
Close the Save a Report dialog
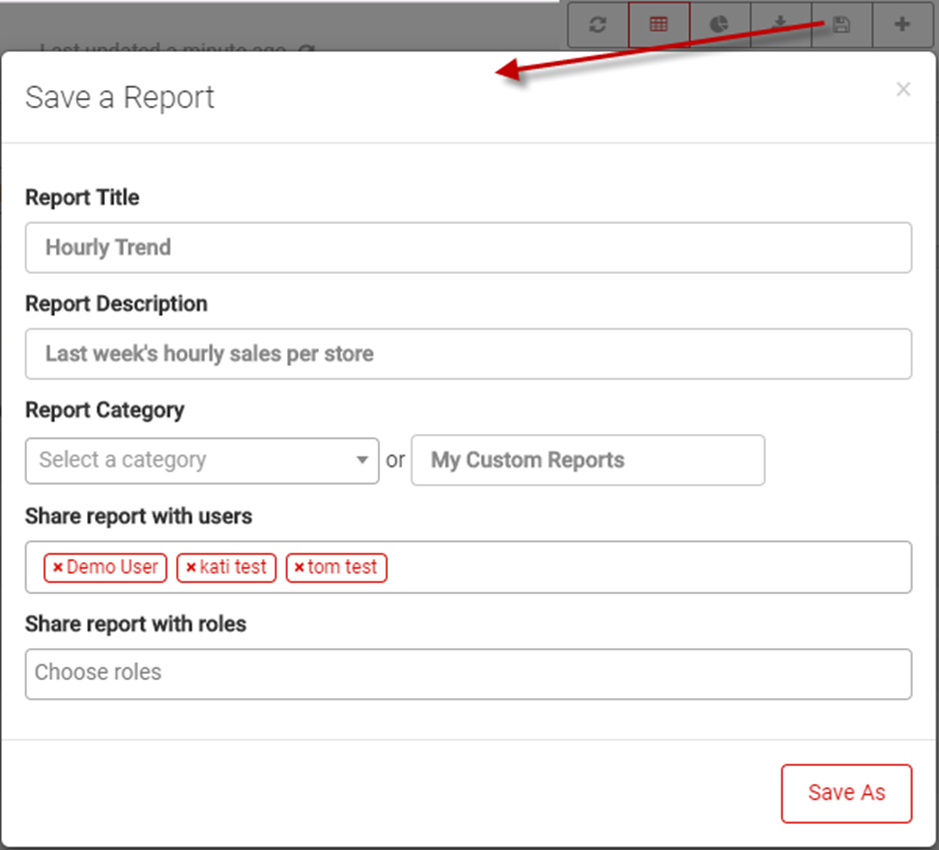point(903,90)
